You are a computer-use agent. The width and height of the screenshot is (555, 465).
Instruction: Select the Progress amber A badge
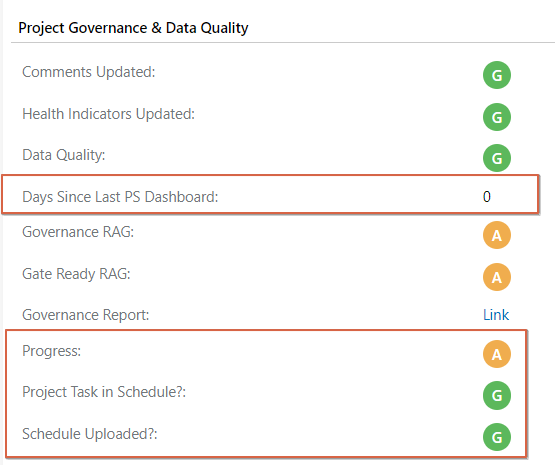pyautogui.click(x=497, y=354)
